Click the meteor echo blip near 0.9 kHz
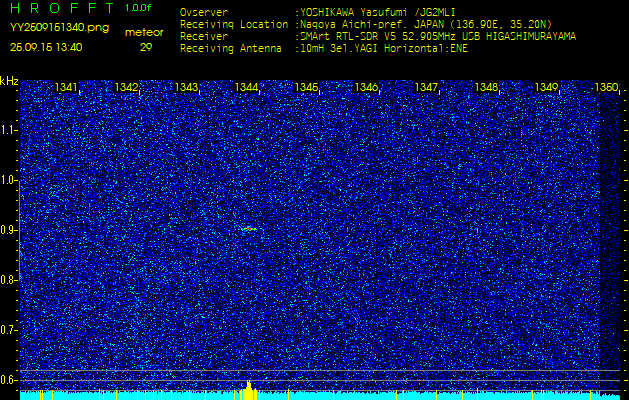The width and height of the screenshot is (629, 400). 248,229
